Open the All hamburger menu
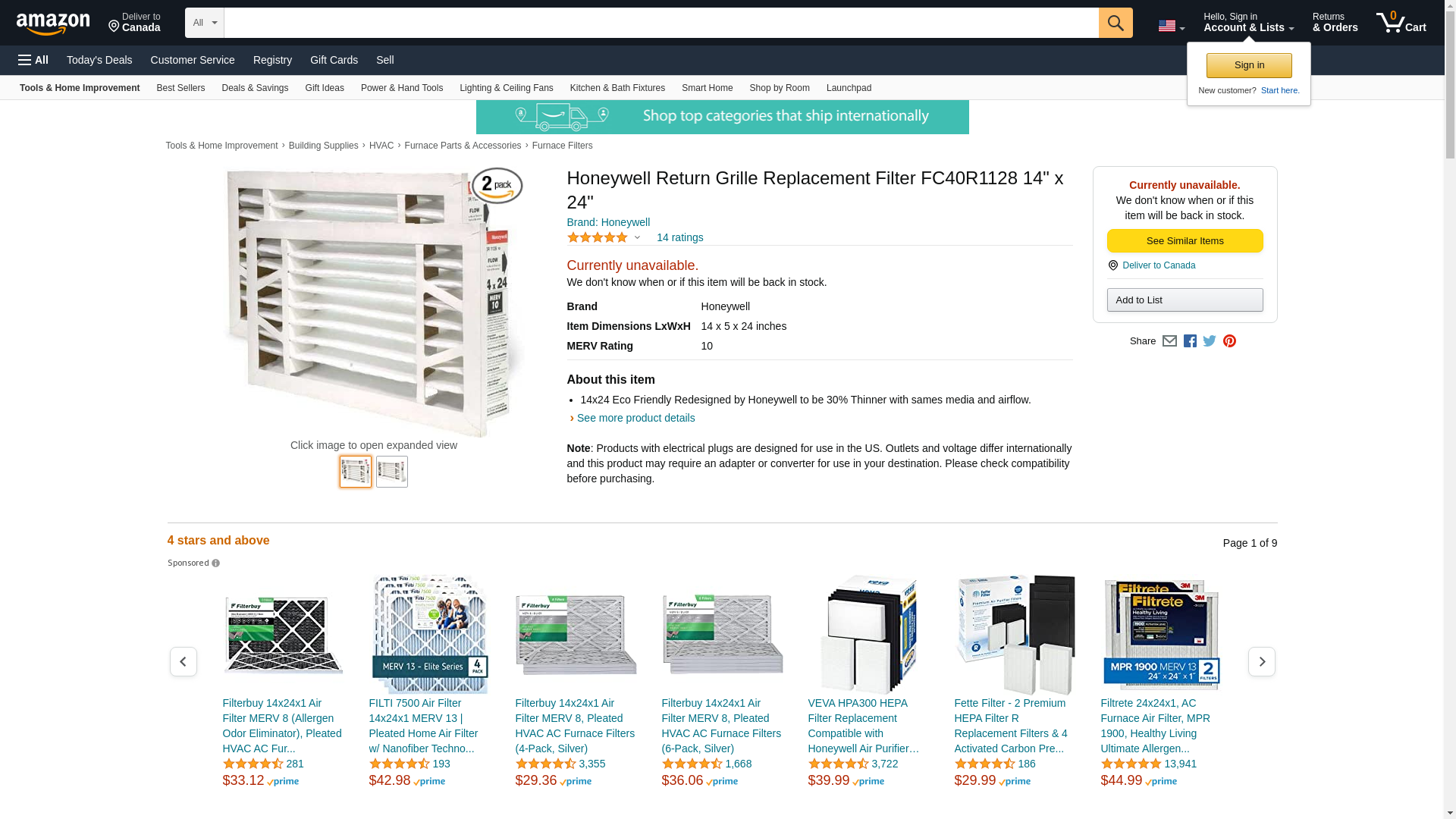The image size is (1456, 819). click(x=33, y=60)
